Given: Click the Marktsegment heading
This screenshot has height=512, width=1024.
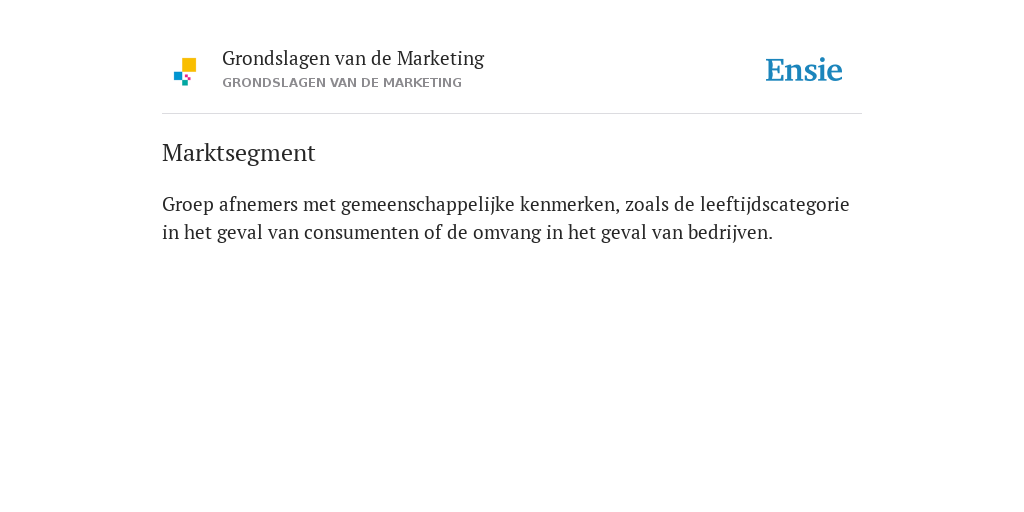Looking at the screenshot, I should pyautogui.click(x=238, y=153).
